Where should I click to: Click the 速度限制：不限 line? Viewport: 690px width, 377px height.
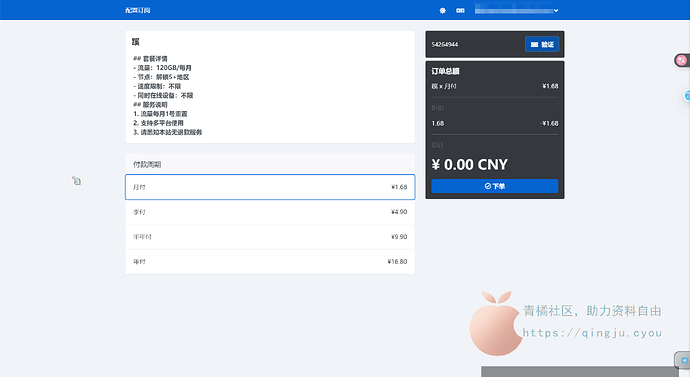click(157, 86)
